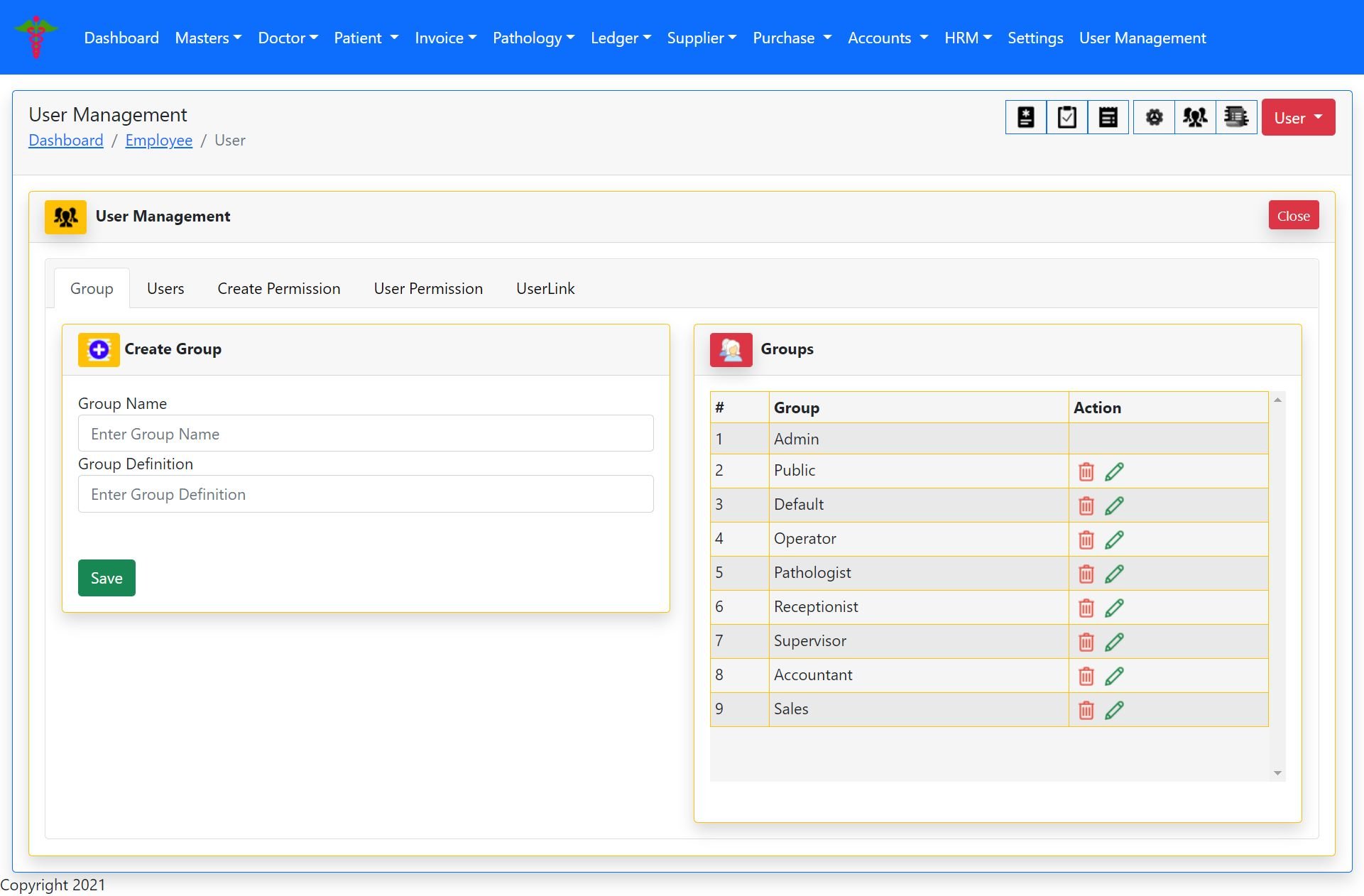Open the red User dropdown button
Viewport: 1364px width, 896px height.
click(x=1297, y=118)
